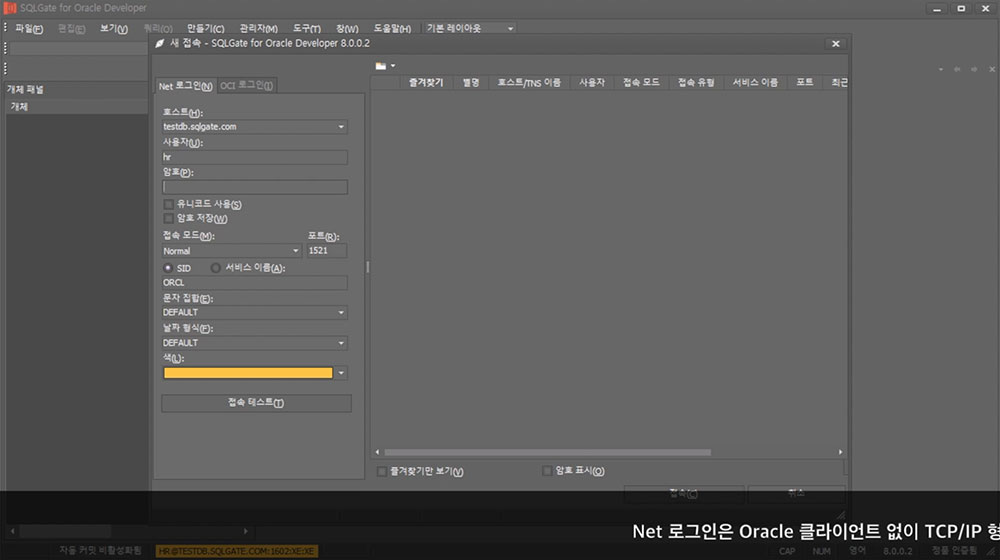Viewport: 1000px width, 560px height.
Task: Sort by the 포트 column header
Action: pyautogui.click(x=805, y=82)
